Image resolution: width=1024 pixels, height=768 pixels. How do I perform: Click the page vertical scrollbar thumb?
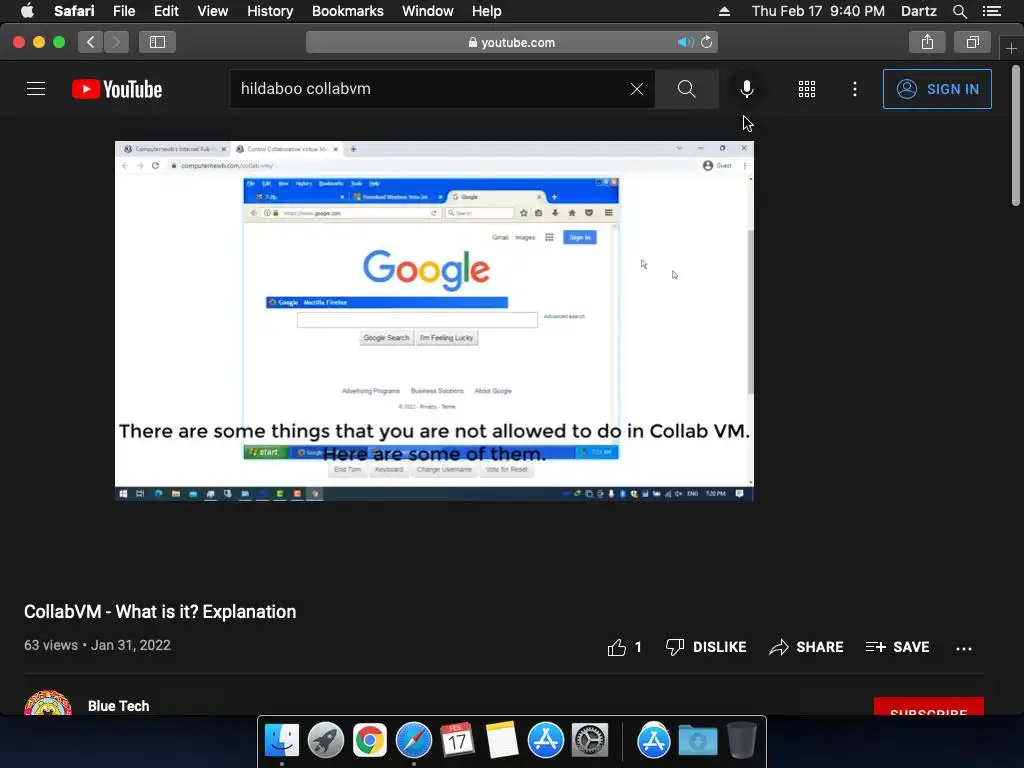point(1016,136)
